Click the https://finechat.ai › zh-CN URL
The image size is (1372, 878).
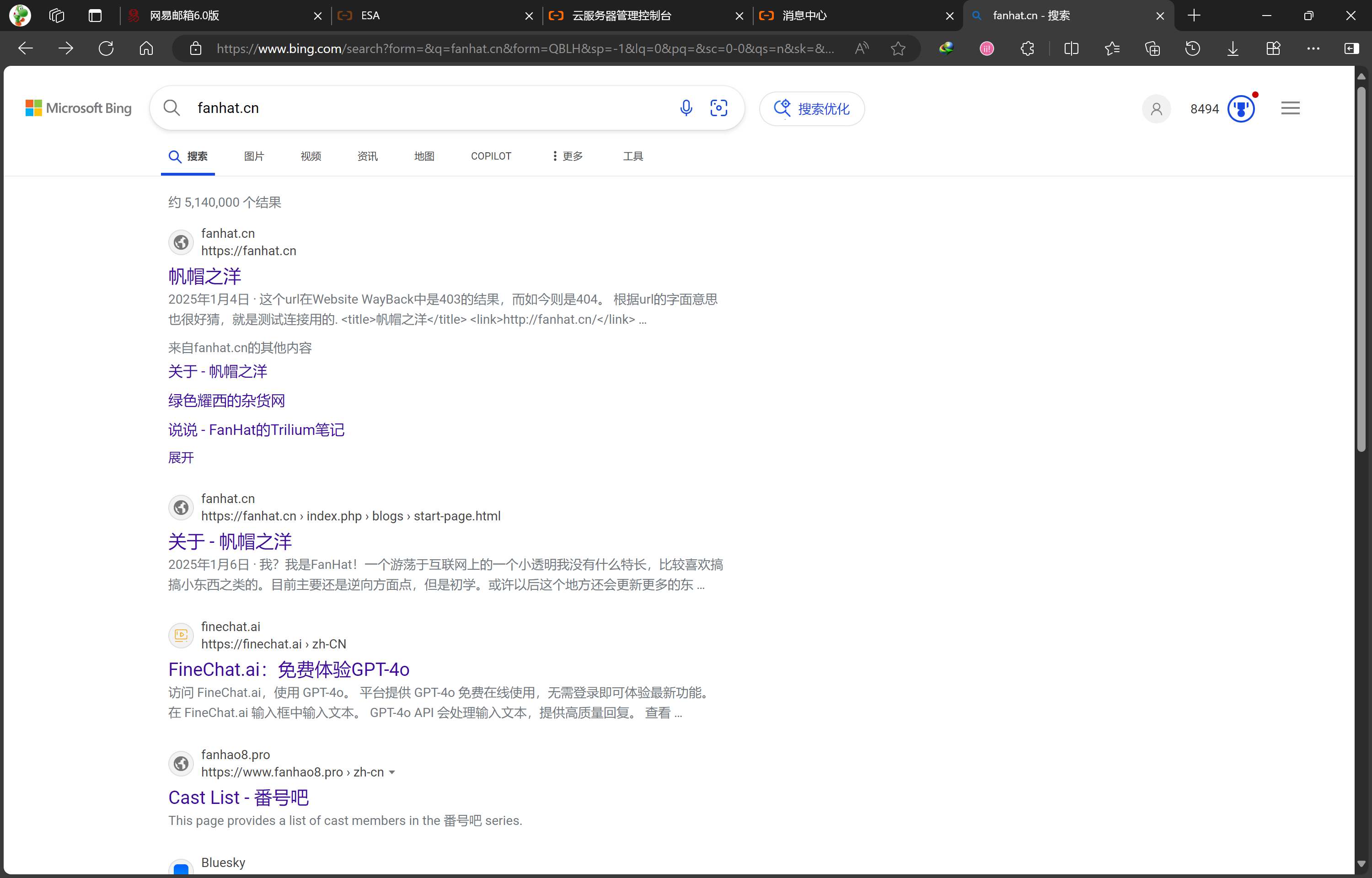click(x=273, y=644)
